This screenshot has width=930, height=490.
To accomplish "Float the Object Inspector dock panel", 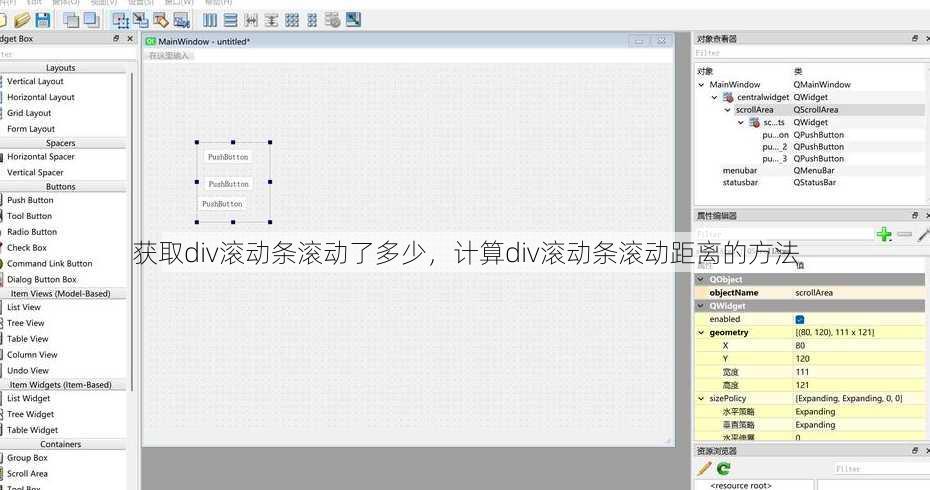I will tap(915, 39).
